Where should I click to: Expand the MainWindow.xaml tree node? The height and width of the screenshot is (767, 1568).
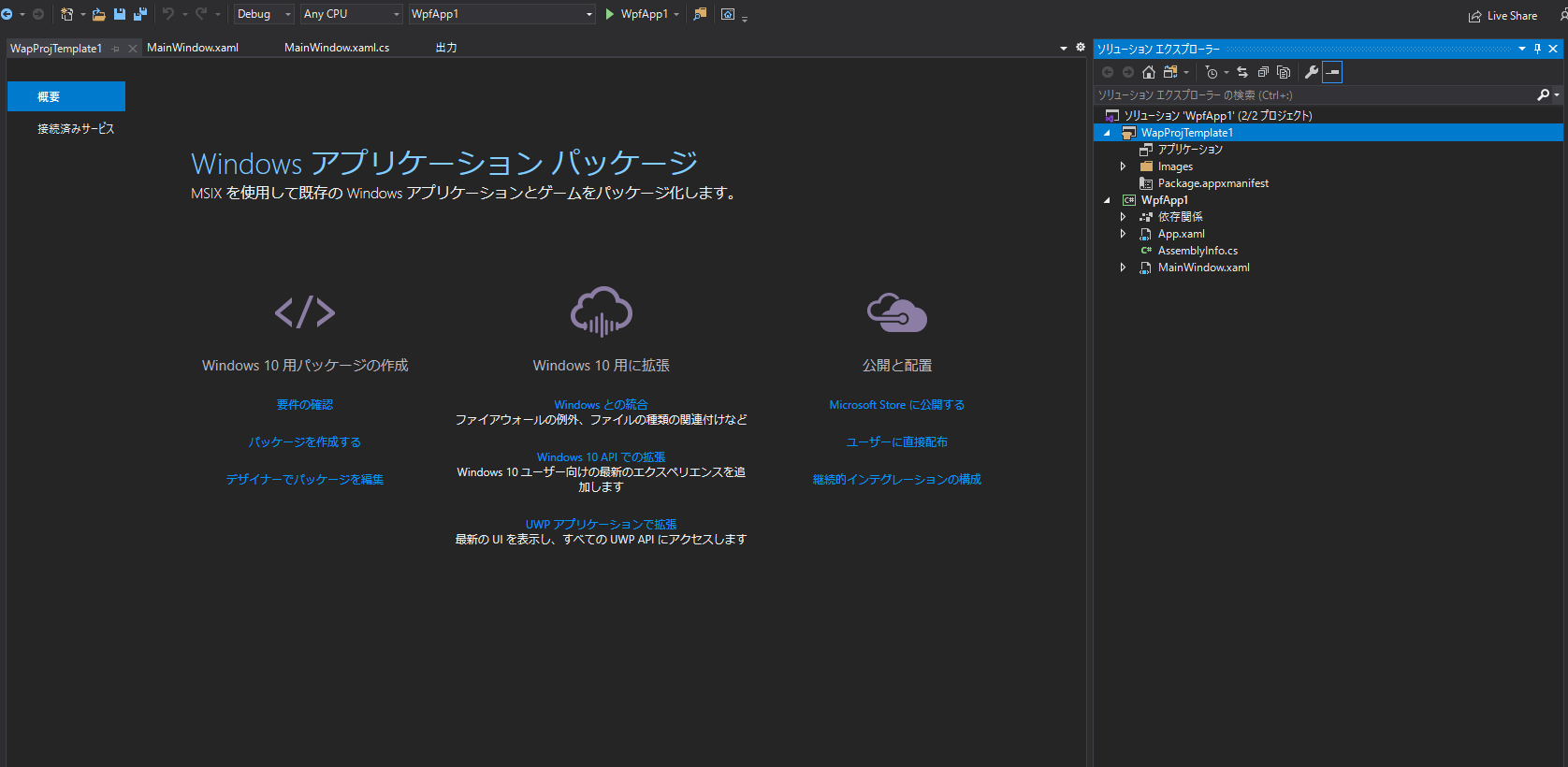(x=1124, y=268)
